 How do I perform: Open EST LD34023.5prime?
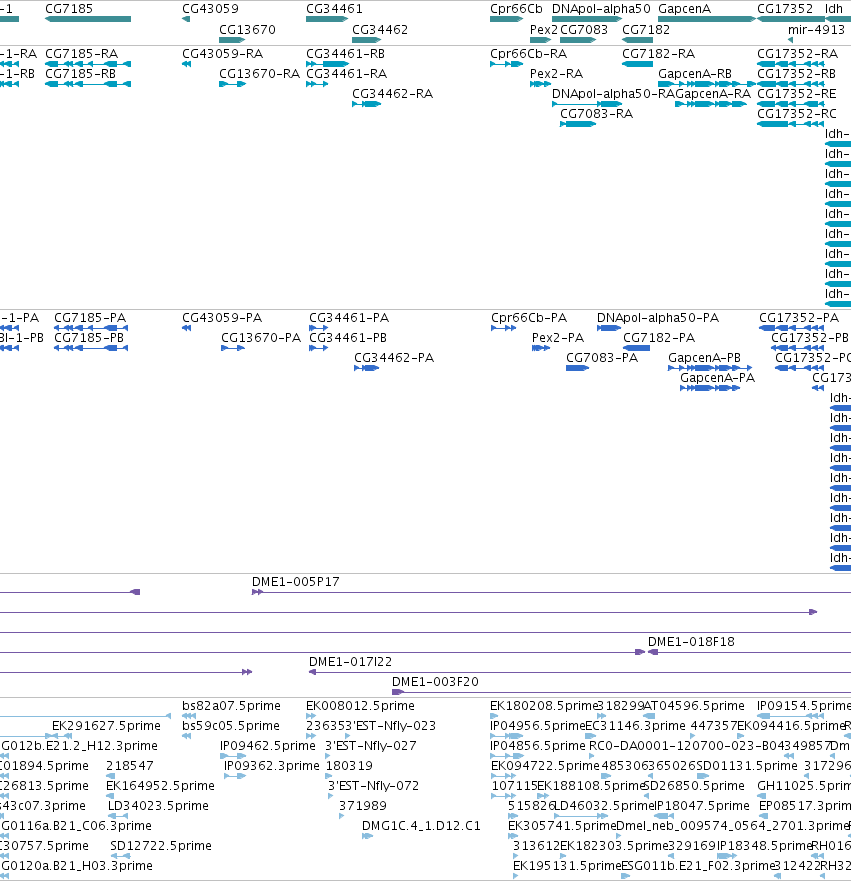point(158,806)
